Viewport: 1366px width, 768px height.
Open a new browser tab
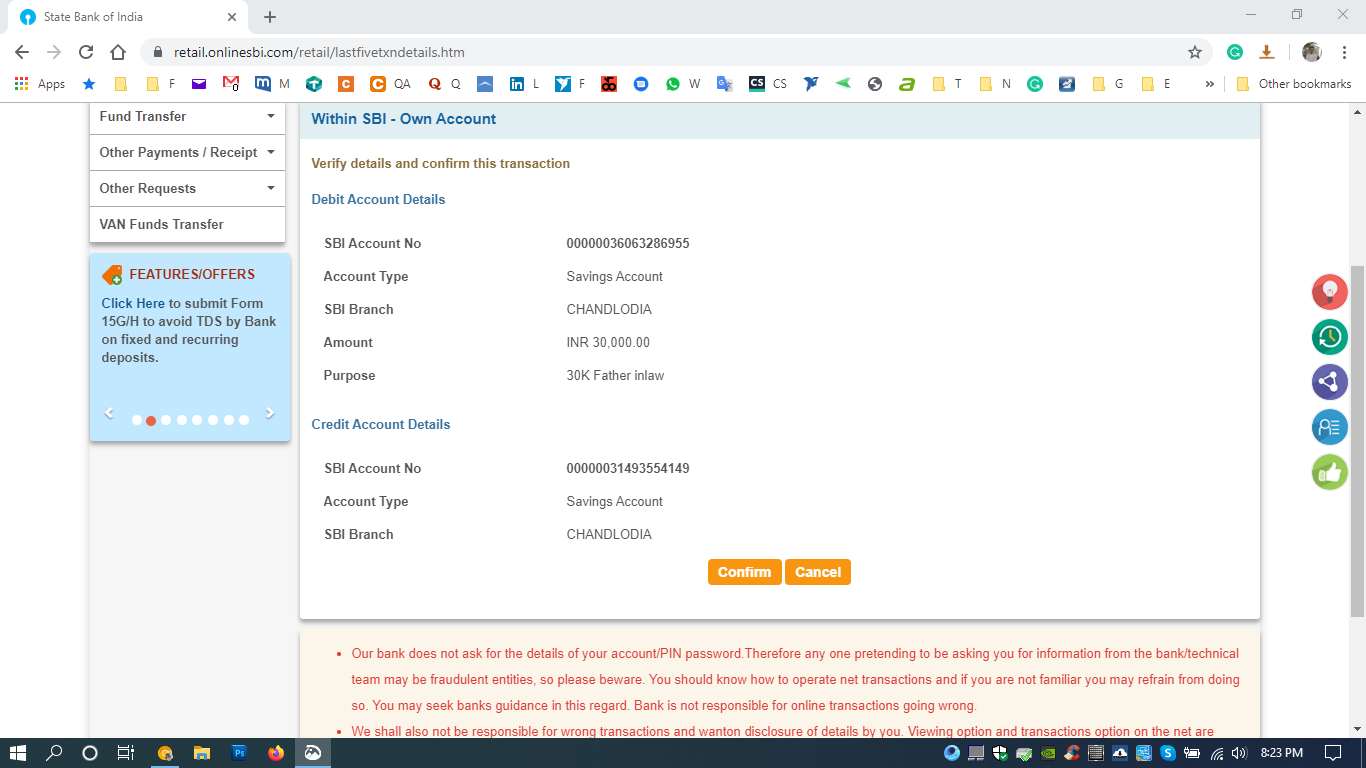pyautogui.click(x=270, y=17)
